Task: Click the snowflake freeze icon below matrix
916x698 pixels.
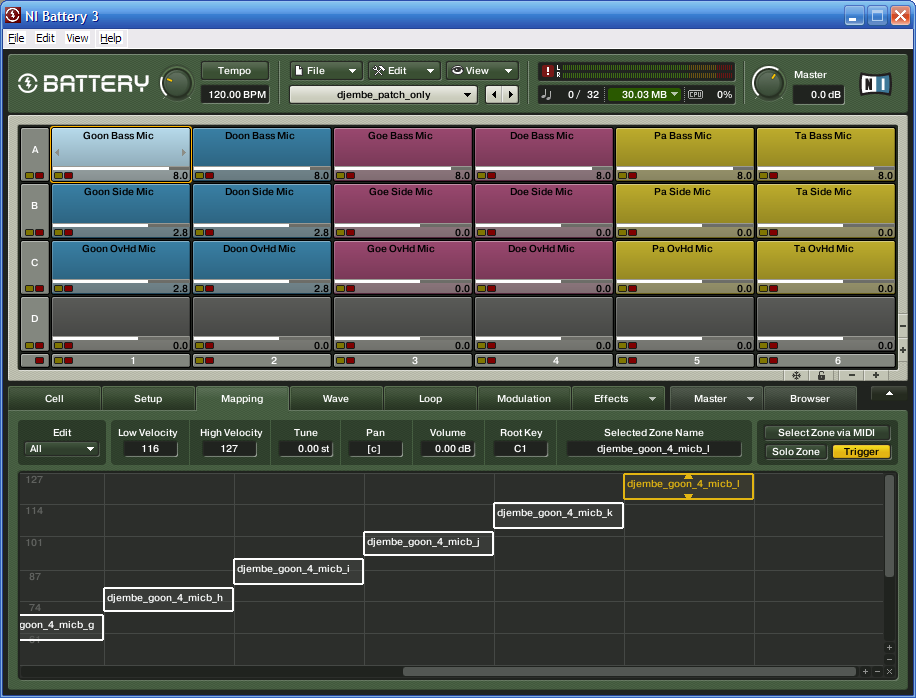Action: pyautogui.click(x=796, y=376)
